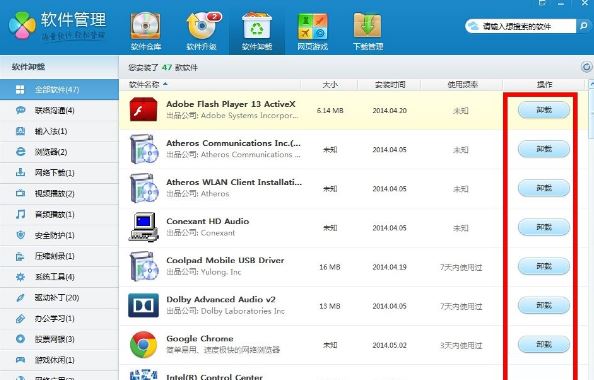The height and width of the screenshot is (380, 594).
Task: Uninstall Dolby Advanced Audio v2
Action: click(544, 305)
